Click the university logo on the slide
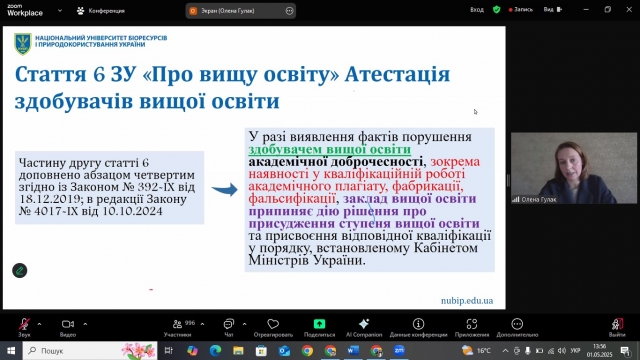 23,43
